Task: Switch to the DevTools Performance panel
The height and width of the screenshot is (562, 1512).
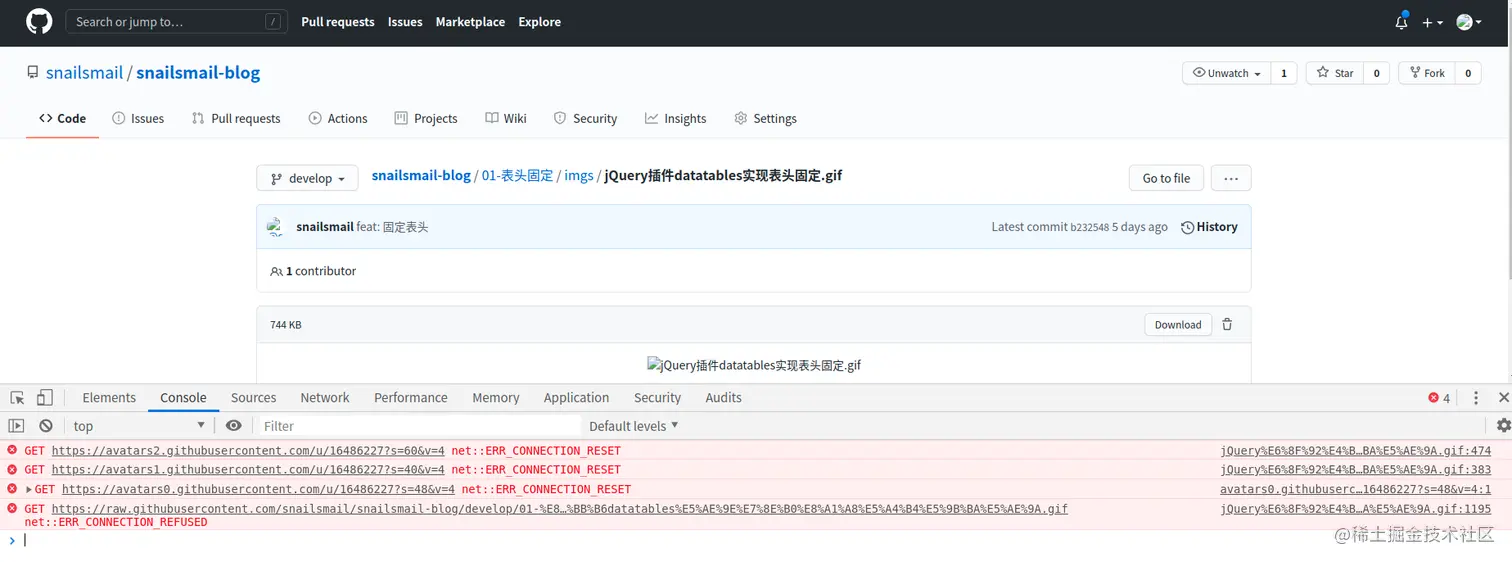Action: pos(411,397)
